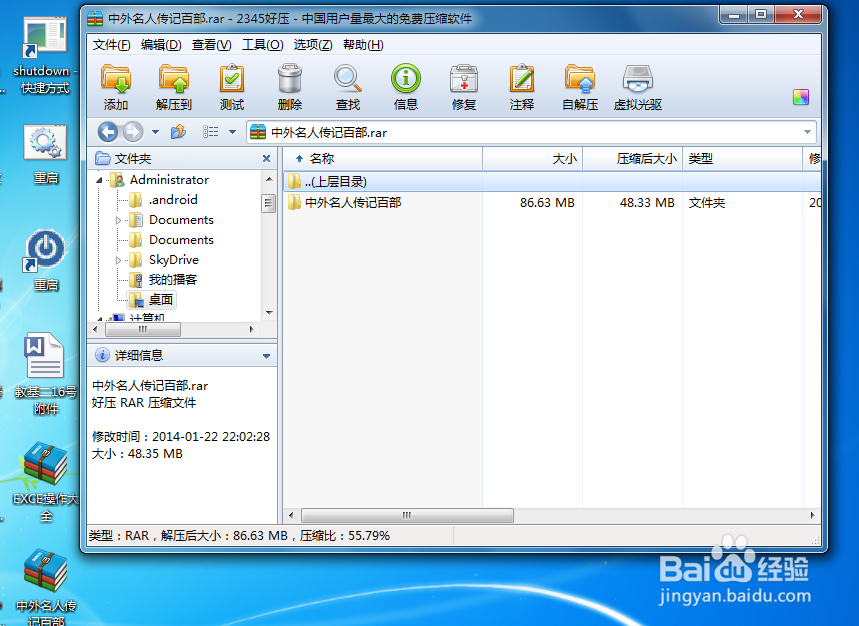
Task: Click the 详细信息 panel header label
Action: 139,355
